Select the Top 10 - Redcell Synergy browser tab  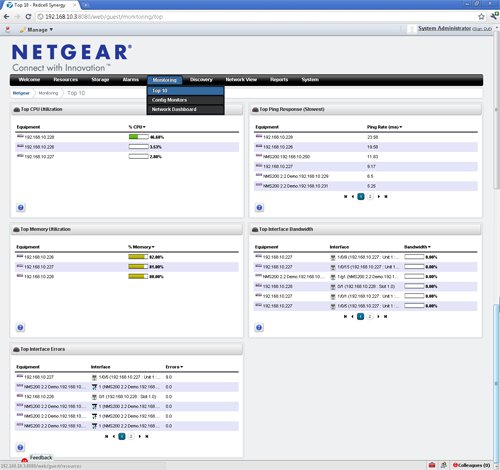42,5
